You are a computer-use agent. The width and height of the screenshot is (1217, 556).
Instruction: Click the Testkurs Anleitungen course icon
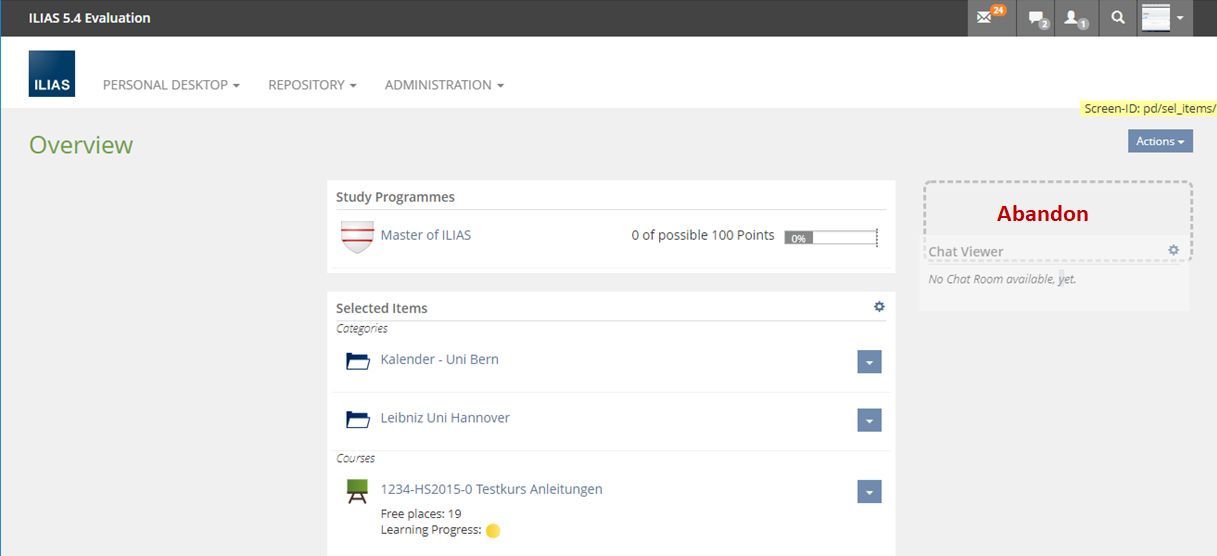[x=357, y=491]
